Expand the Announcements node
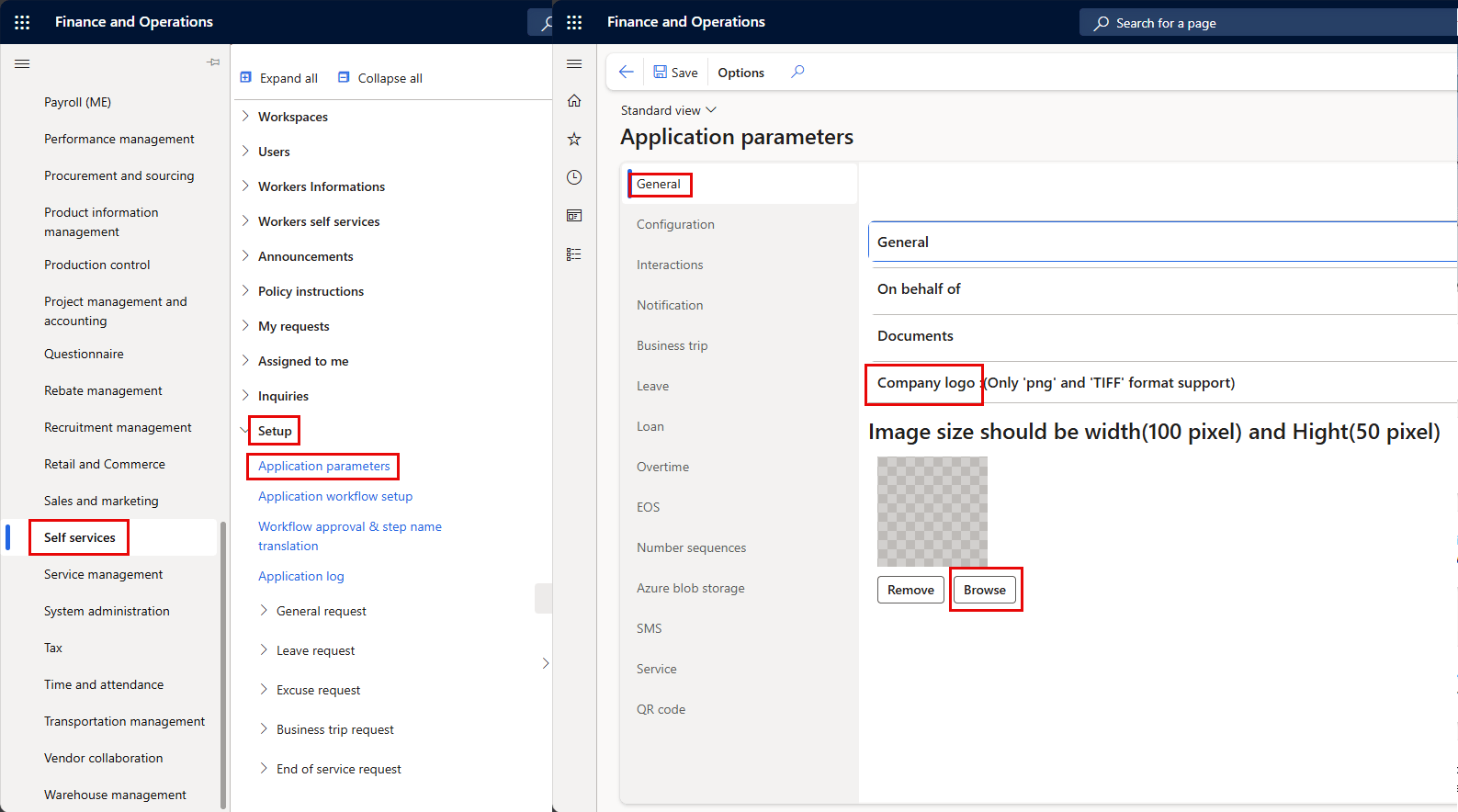The width and height of the screenshot is (1458, 812). click(245, 255)
